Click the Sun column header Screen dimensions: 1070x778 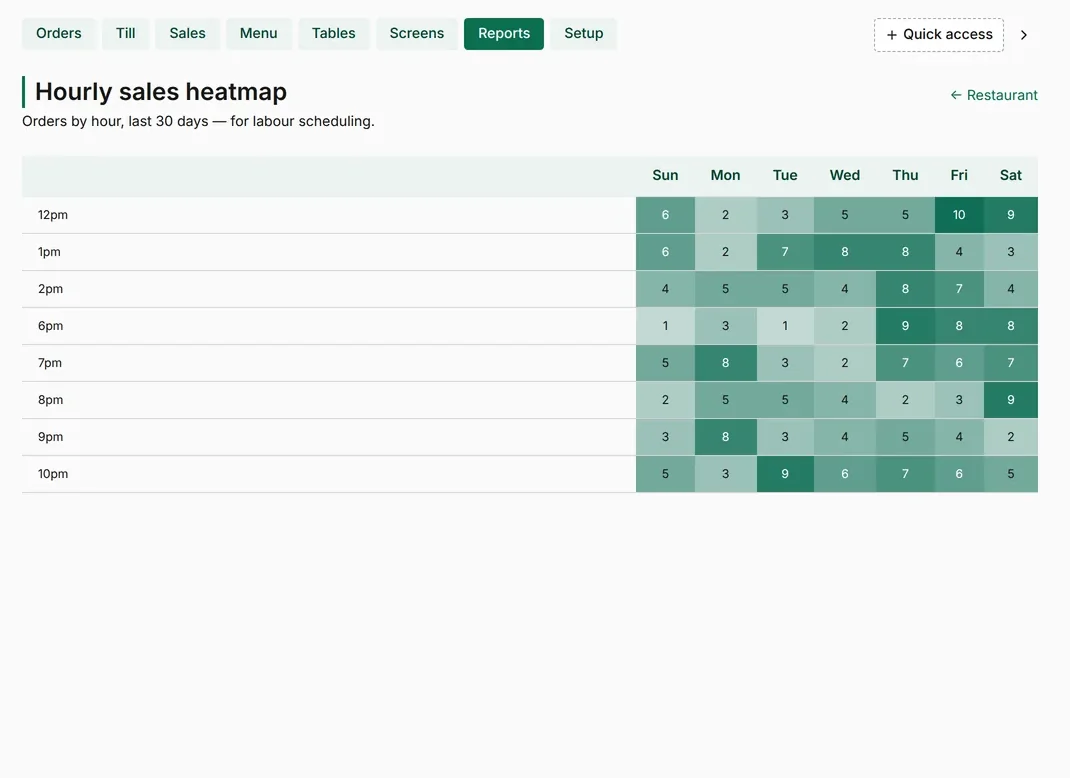pyautogui.click(x=665, y=175)
